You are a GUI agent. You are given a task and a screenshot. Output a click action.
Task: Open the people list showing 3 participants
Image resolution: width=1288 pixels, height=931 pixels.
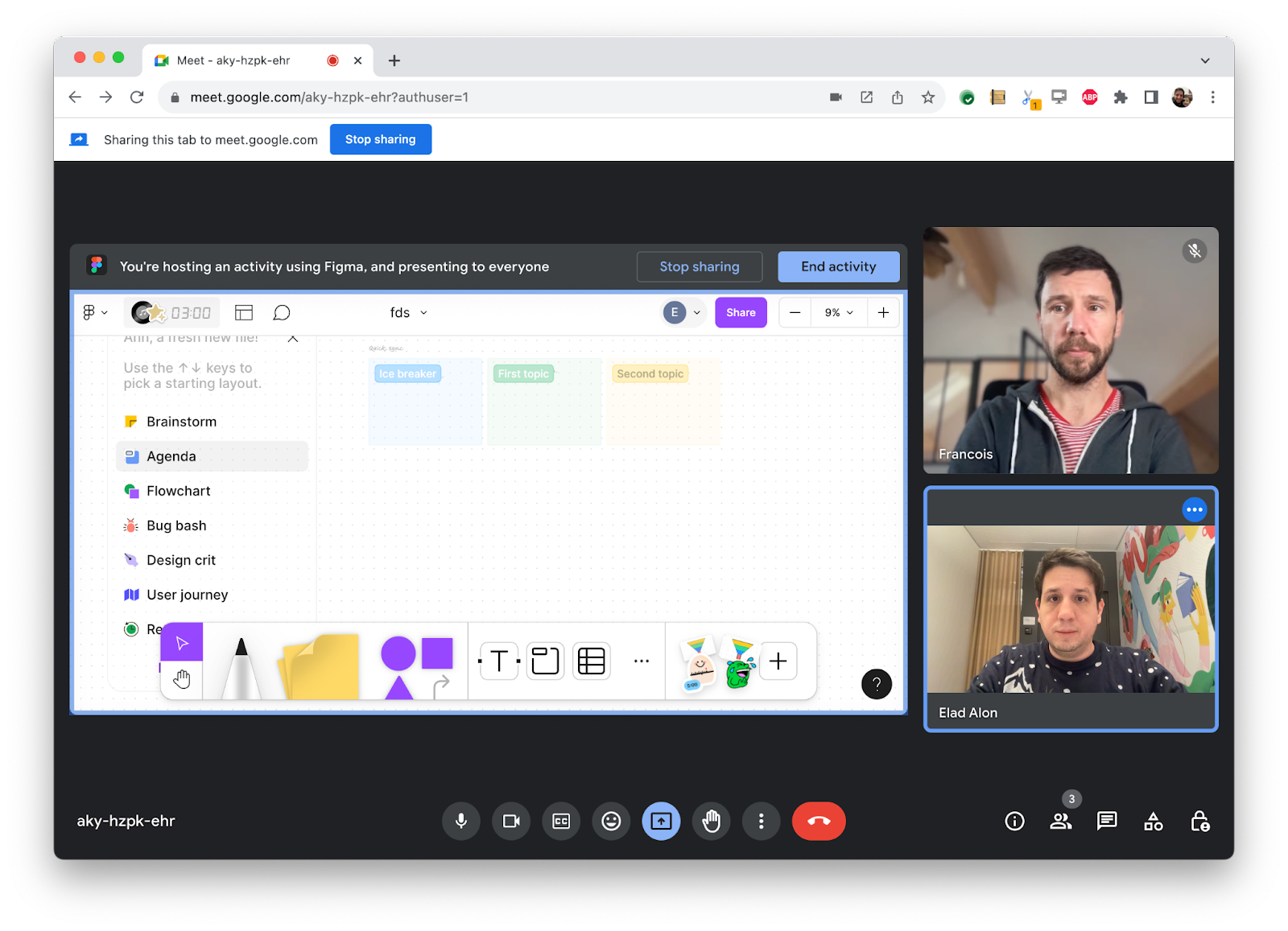click(1060, 821)
